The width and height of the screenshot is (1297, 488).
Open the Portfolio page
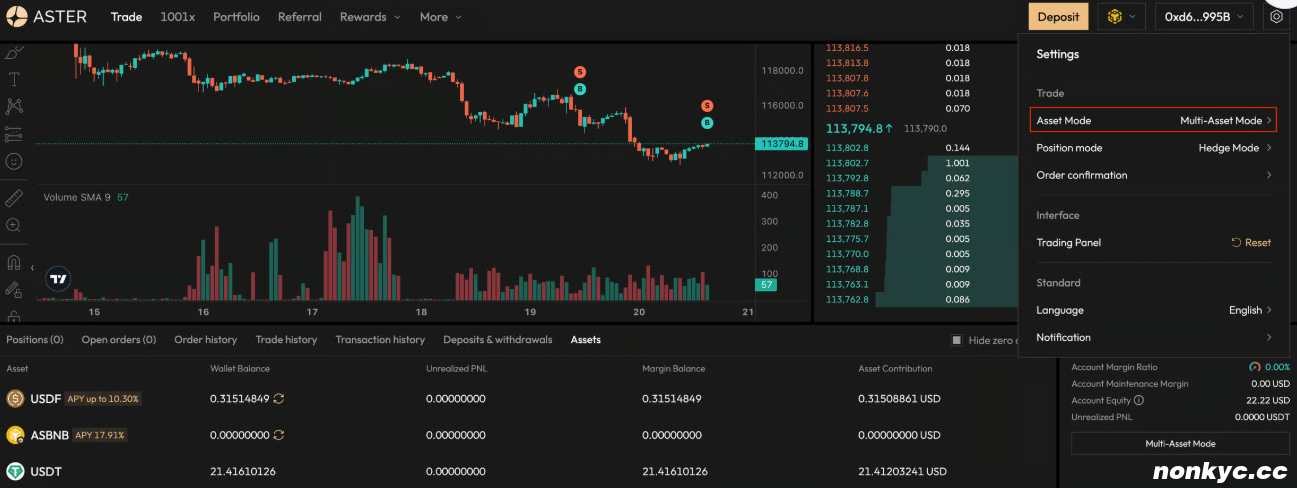point(236,17)
